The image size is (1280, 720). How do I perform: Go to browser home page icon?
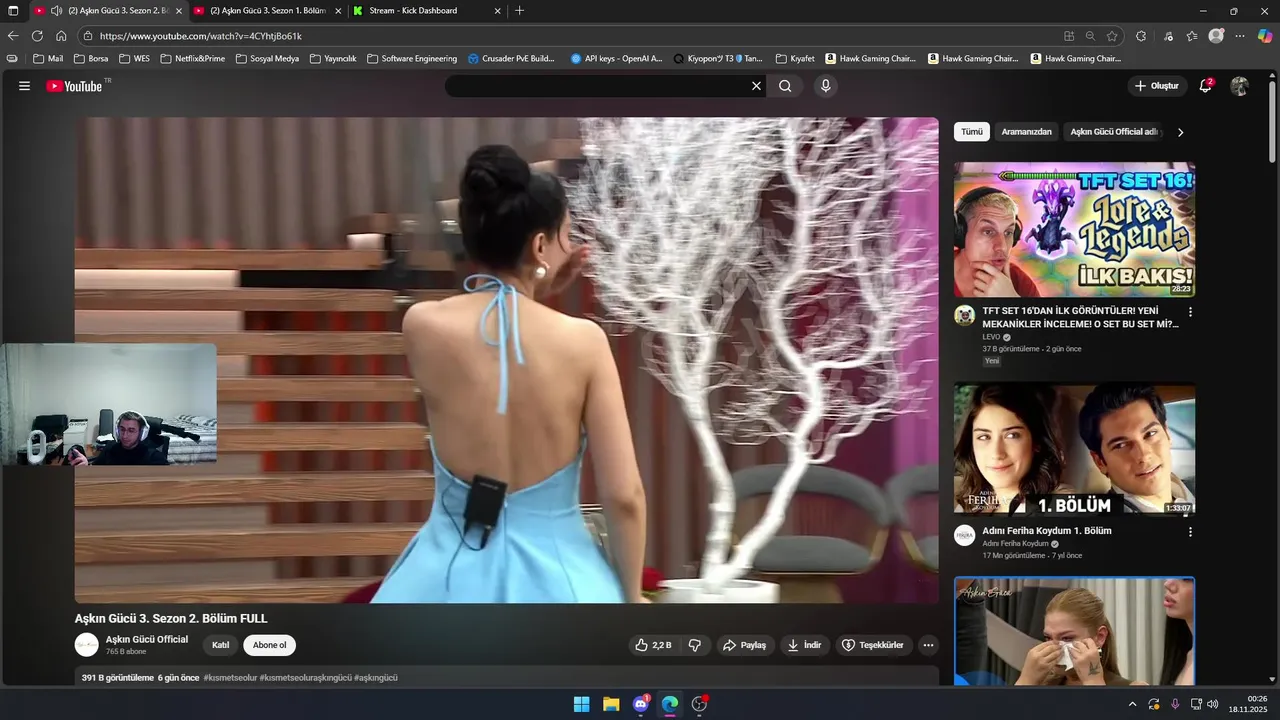click(x=61, y=36)
